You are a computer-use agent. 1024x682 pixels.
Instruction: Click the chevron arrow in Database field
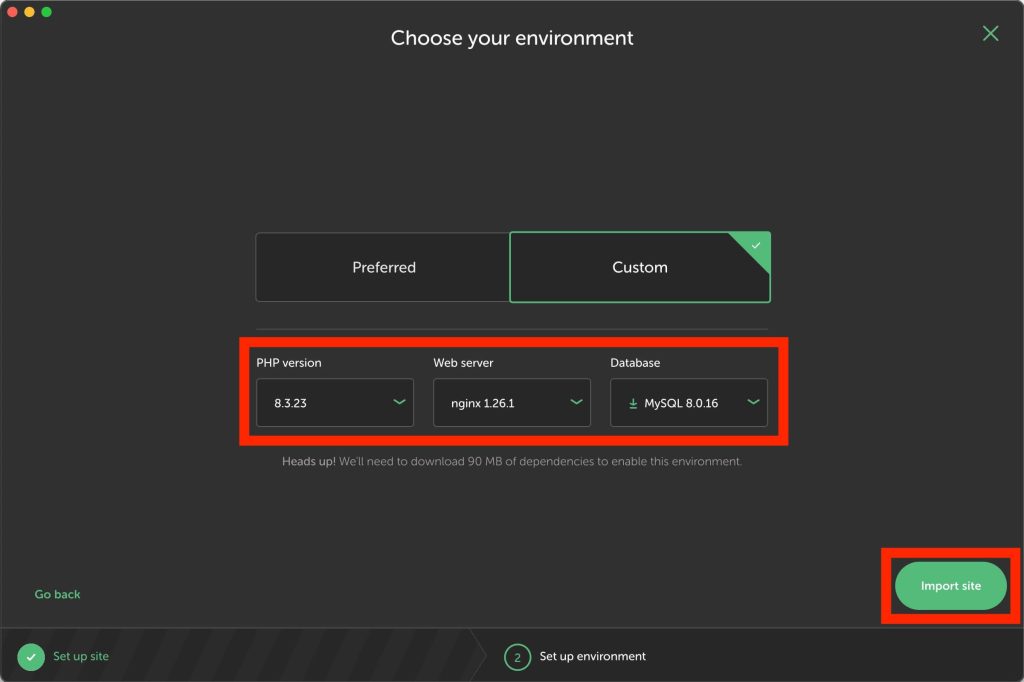(x=753, y=403)
